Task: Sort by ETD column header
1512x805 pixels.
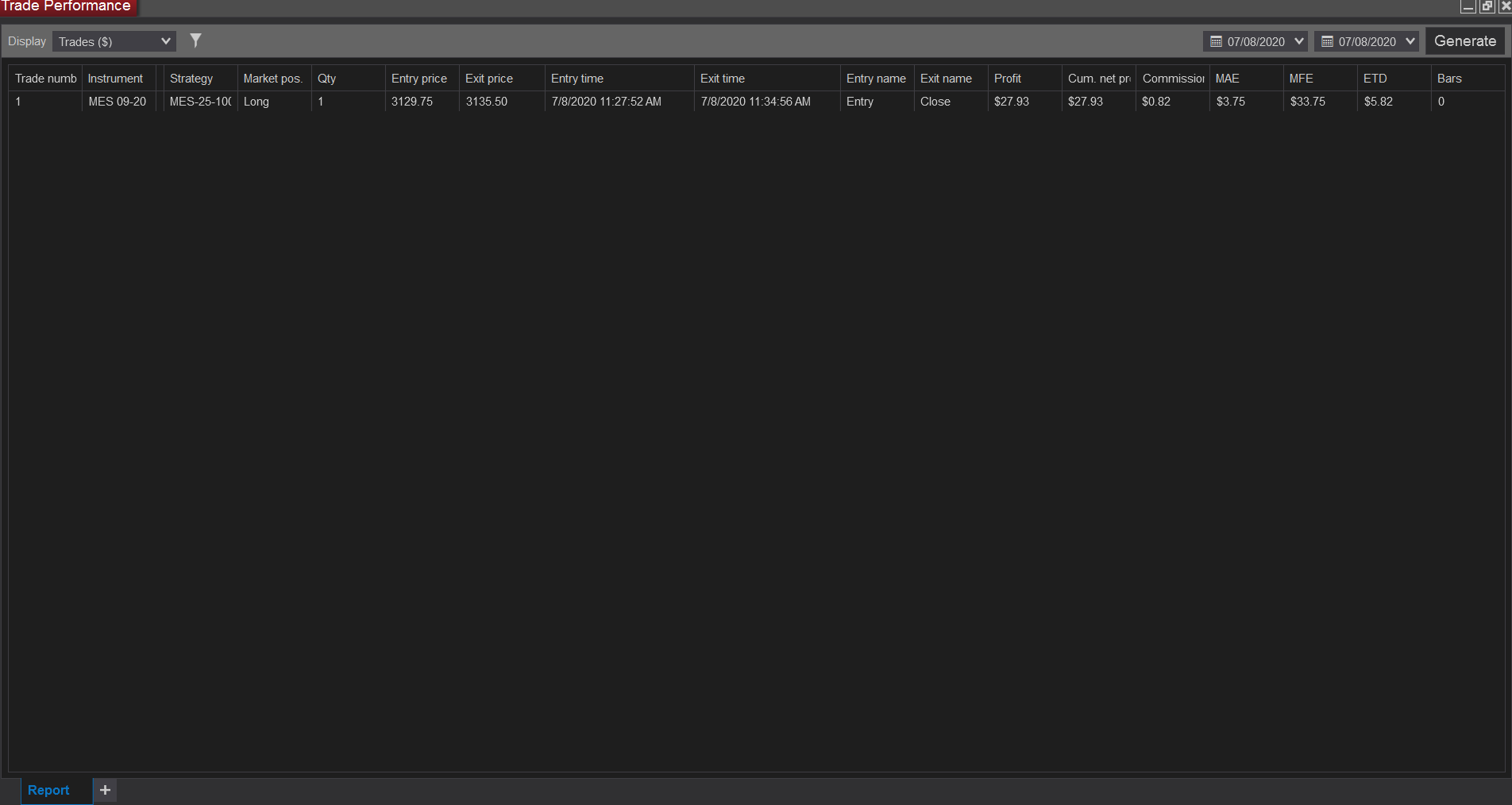Action: [x=1394, y=79]
